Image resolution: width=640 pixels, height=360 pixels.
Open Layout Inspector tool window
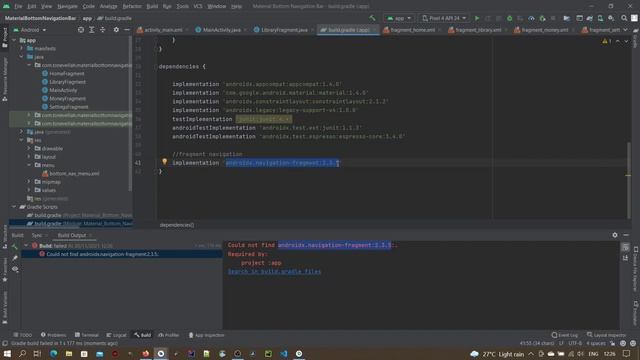coord(606,335)
